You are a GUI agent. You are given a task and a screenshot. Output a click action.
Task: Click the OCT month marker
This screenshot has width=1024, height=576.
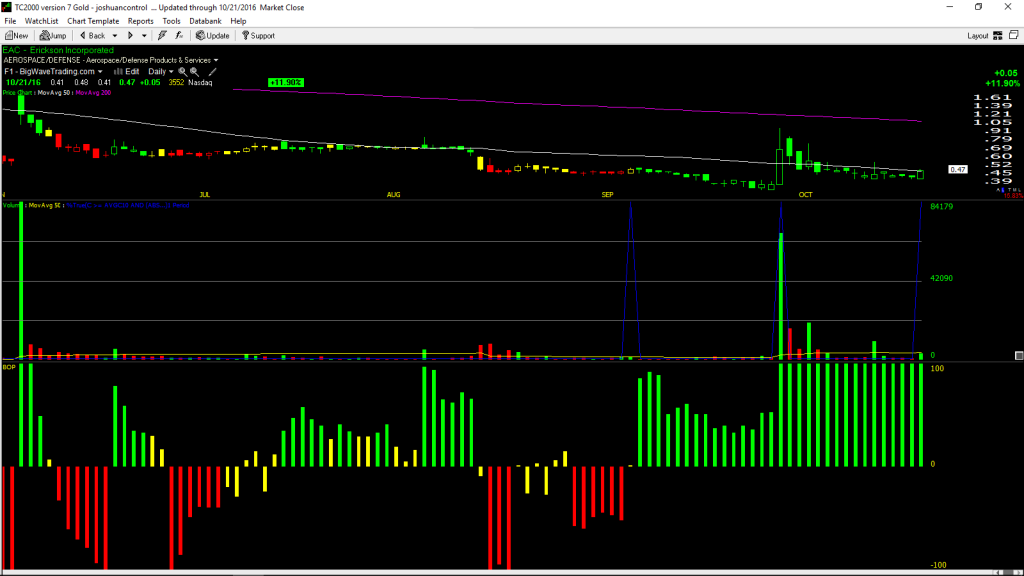tap(805, 195)
